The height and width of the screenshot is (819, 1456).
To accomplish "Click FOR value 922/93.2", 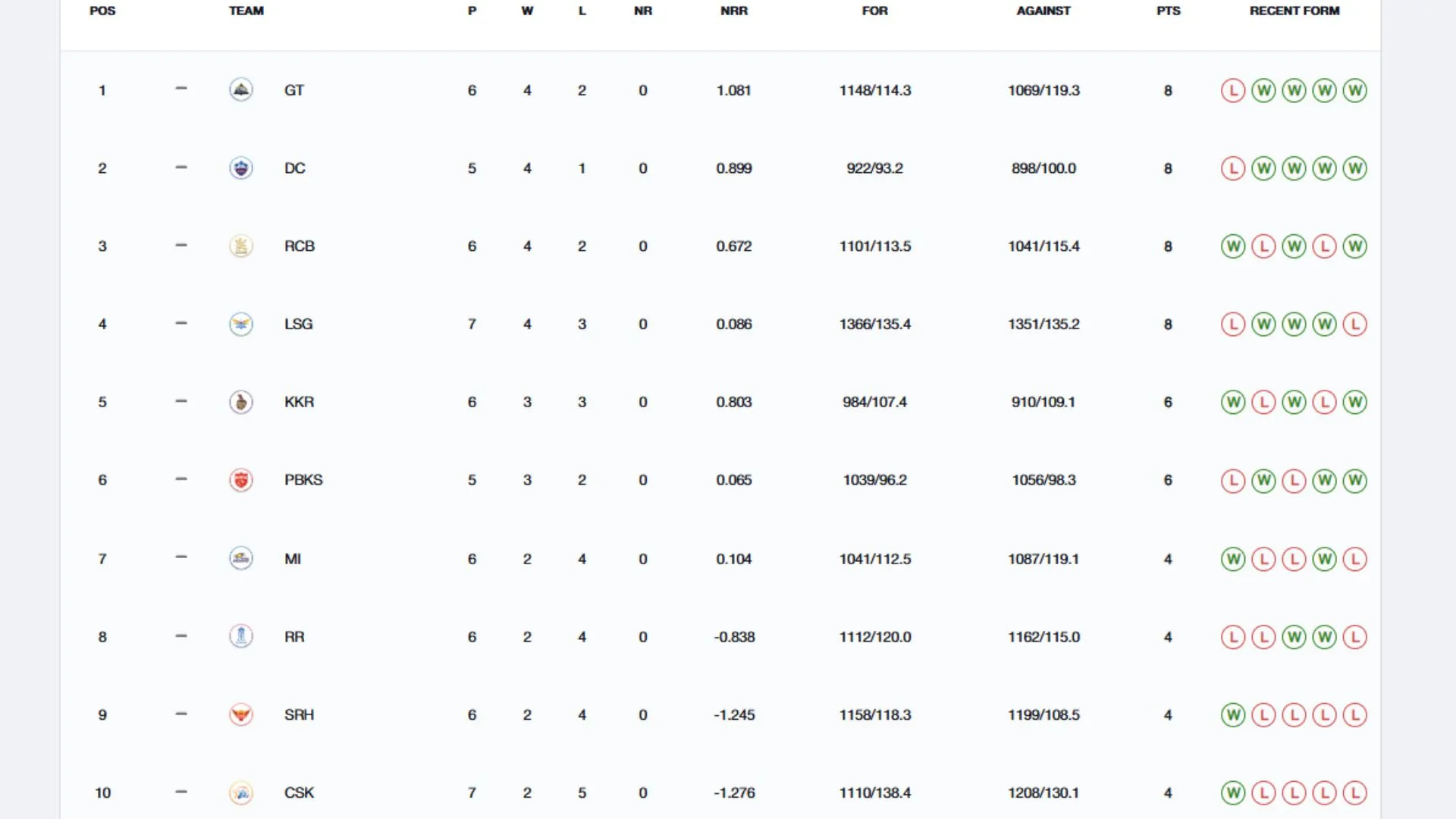I will [875, 168].
